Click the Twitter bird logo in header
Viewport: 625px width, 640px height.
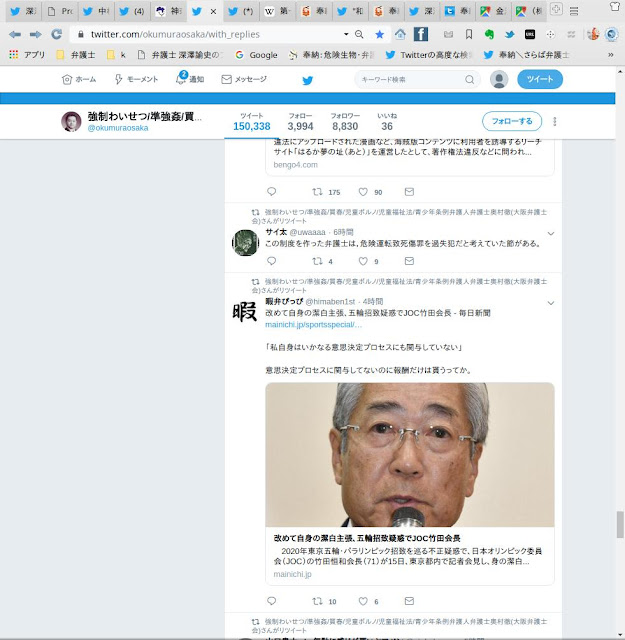pos(307,80)
